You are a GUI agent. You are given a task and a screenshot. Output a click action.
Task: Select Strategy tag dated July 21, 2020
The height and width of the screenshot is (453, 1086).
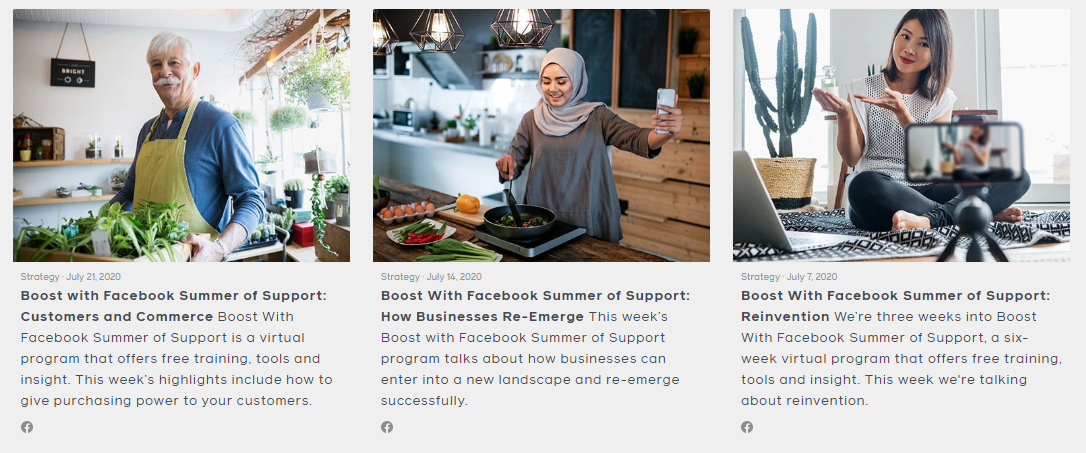click(40, 276)
